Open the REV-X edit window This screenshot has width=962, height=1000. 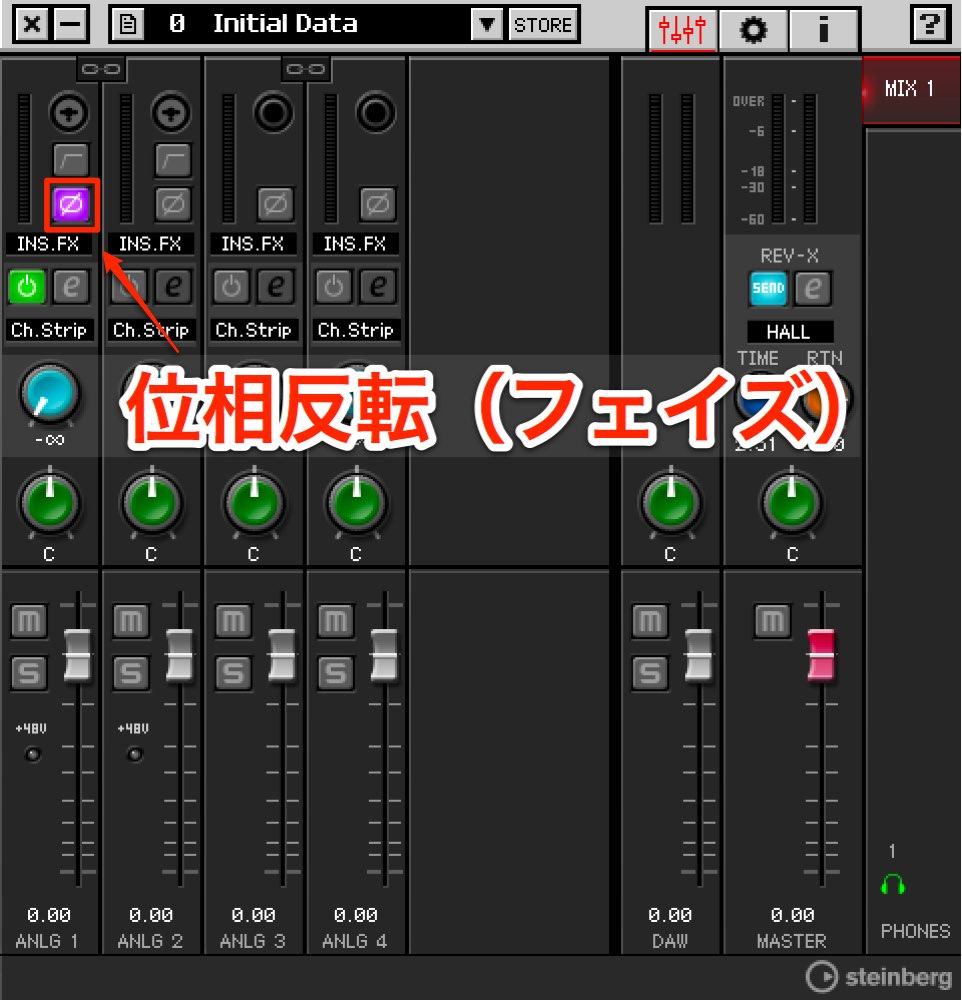click(x=813, y=288)
